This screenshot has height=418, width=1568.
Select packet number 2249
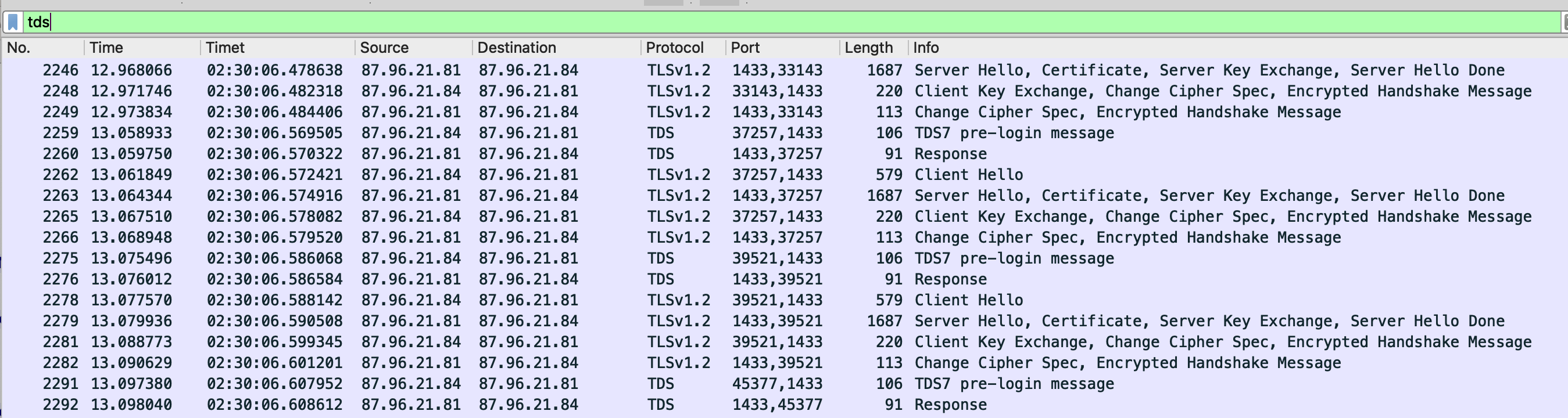[784, 112]
